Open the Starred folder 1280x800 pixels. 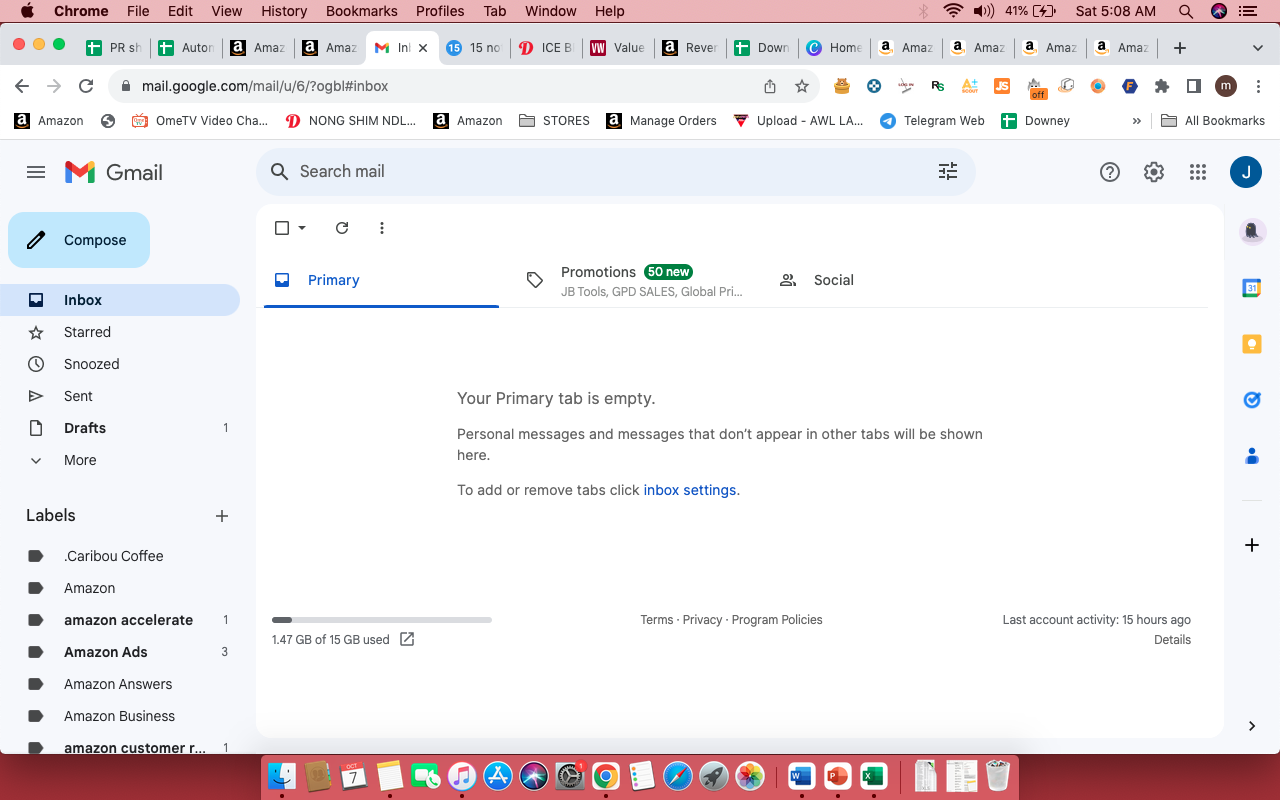tap(120, 332)
